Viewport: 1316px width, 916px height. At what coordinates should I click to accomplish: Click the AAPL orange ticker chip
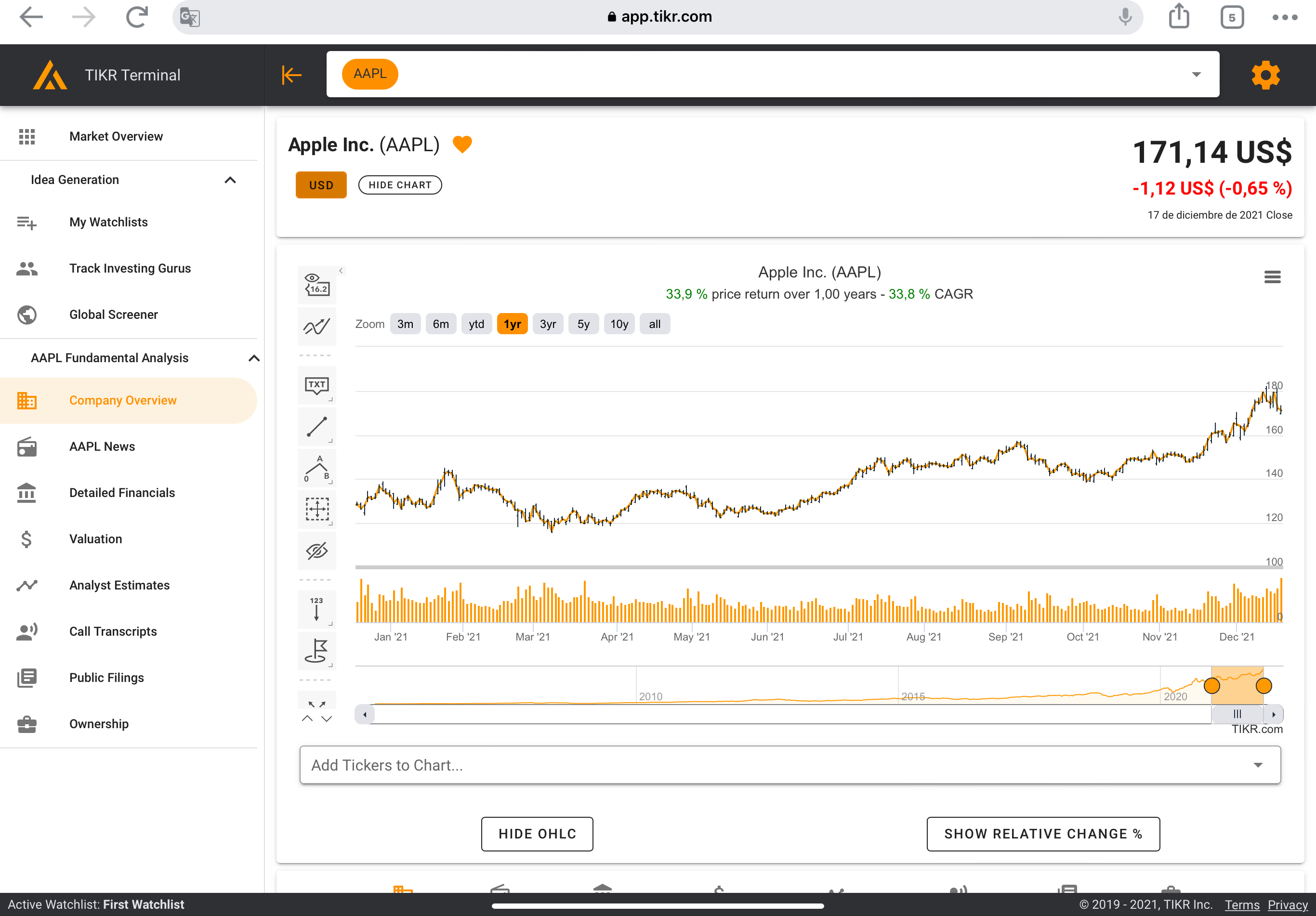pyautogui.click(x=369, y=74)
